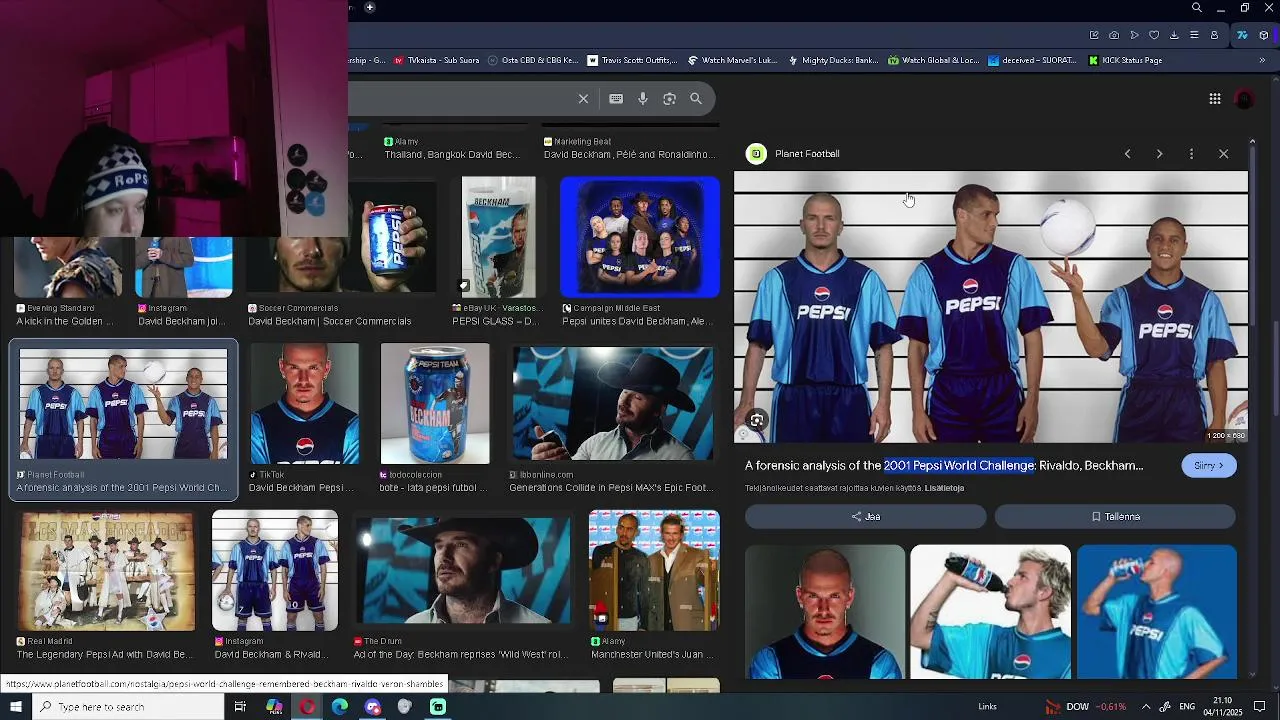Open the KICK Status Page bookmark
Screen dimensions: 1280x720
(1125, 60)
